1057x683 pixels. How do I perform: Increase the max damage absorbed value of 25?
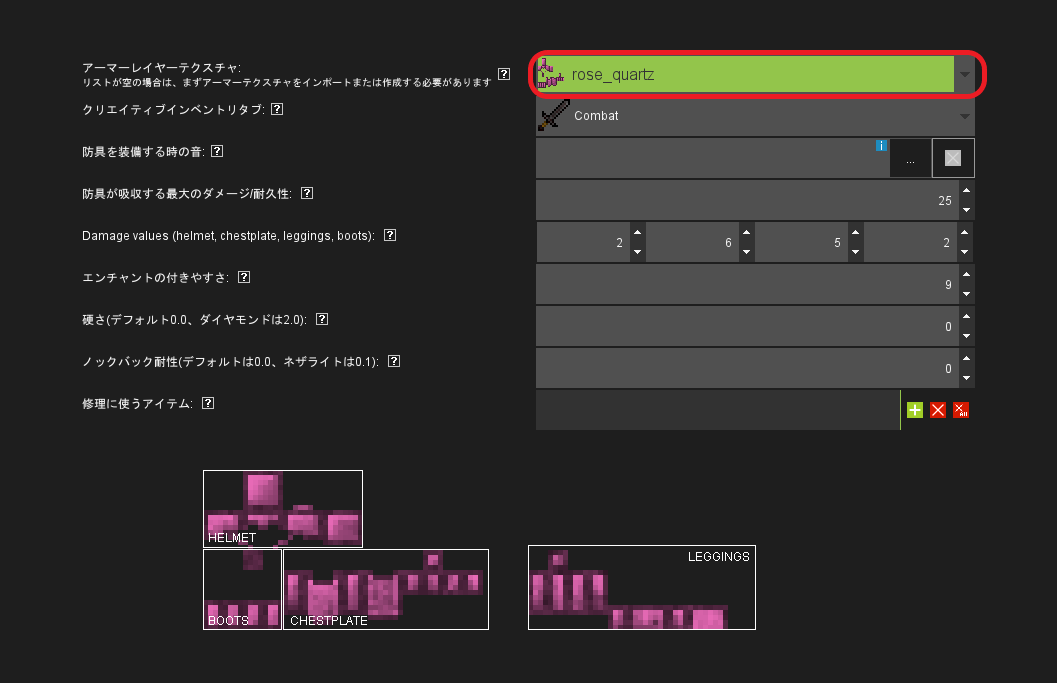pos(966,190)
